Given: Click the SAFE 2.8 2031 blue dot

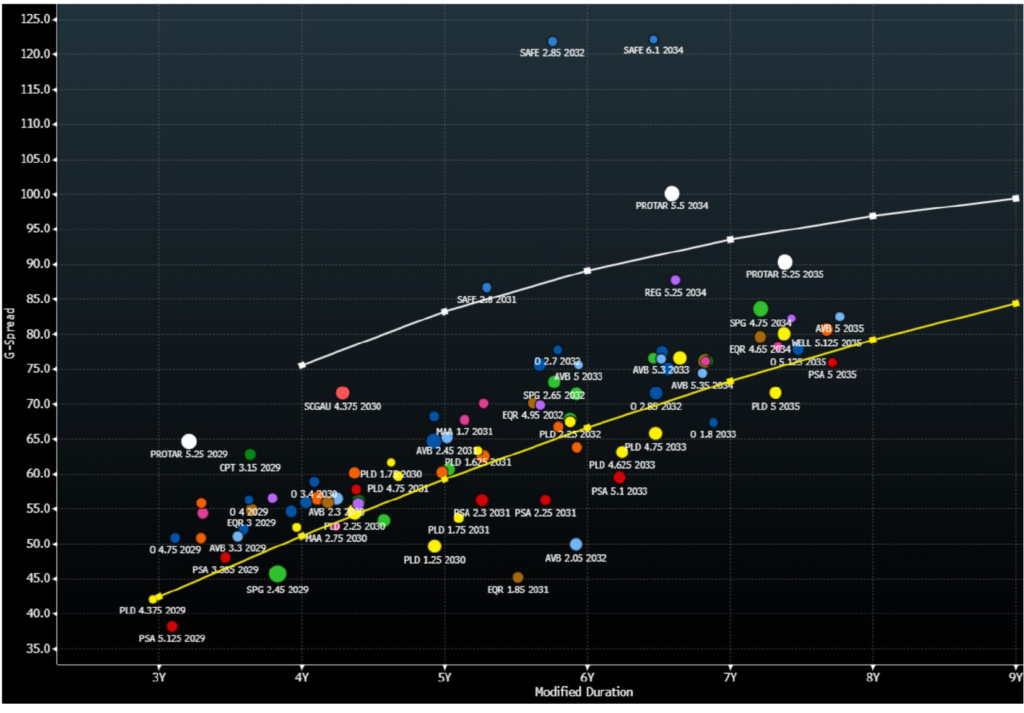Looking at the screenshot, I should (x=487, y=288).
